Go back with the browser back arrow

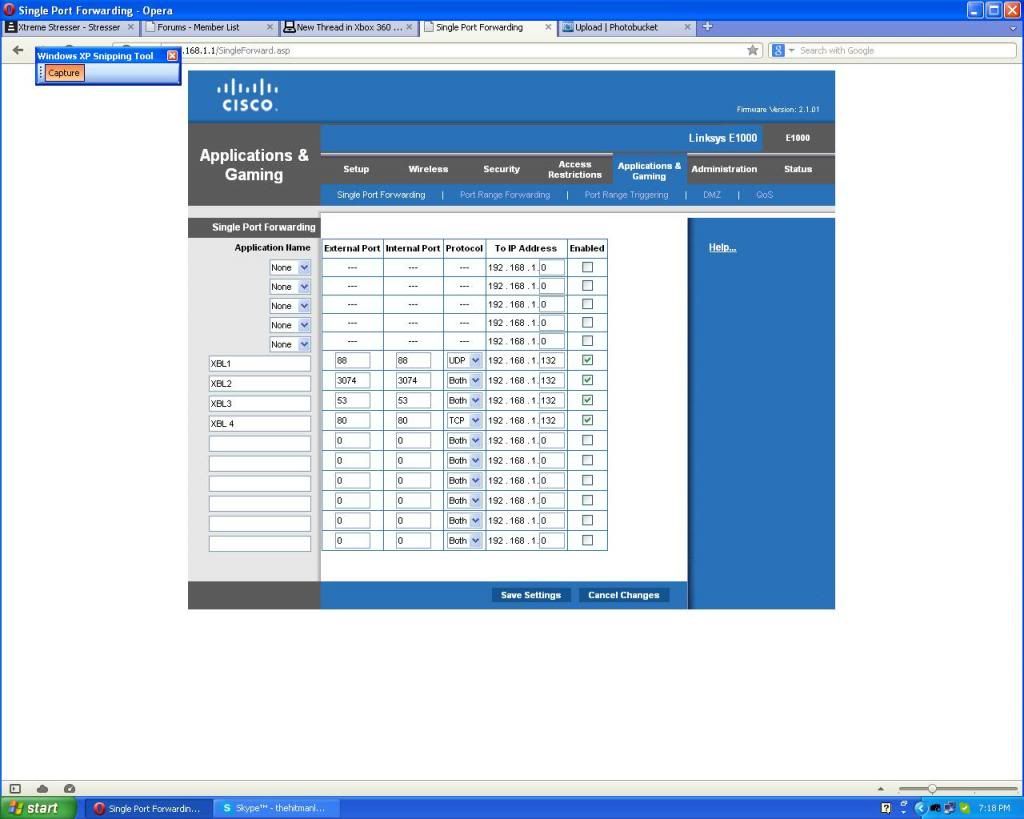18,50
